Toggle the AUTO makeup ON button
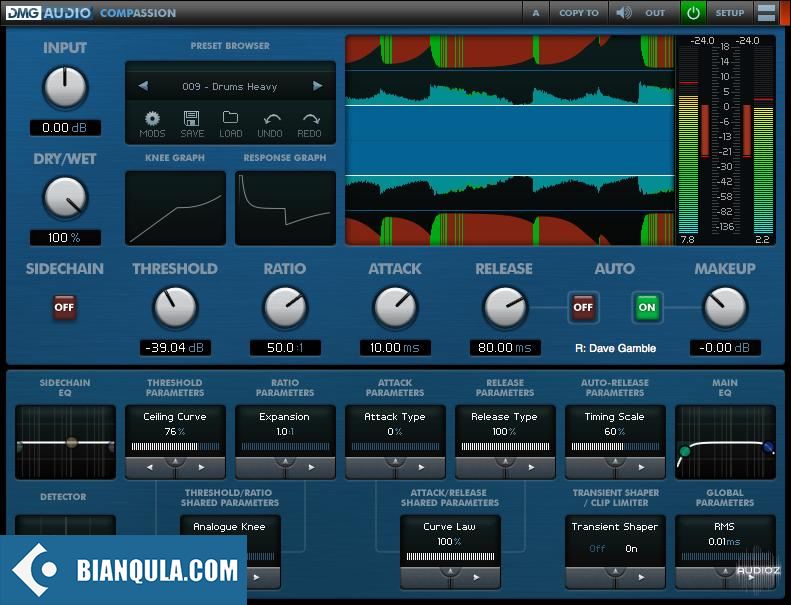Image resolution: width=791 pixels, height=605 pixels. (x=647, y=307)
